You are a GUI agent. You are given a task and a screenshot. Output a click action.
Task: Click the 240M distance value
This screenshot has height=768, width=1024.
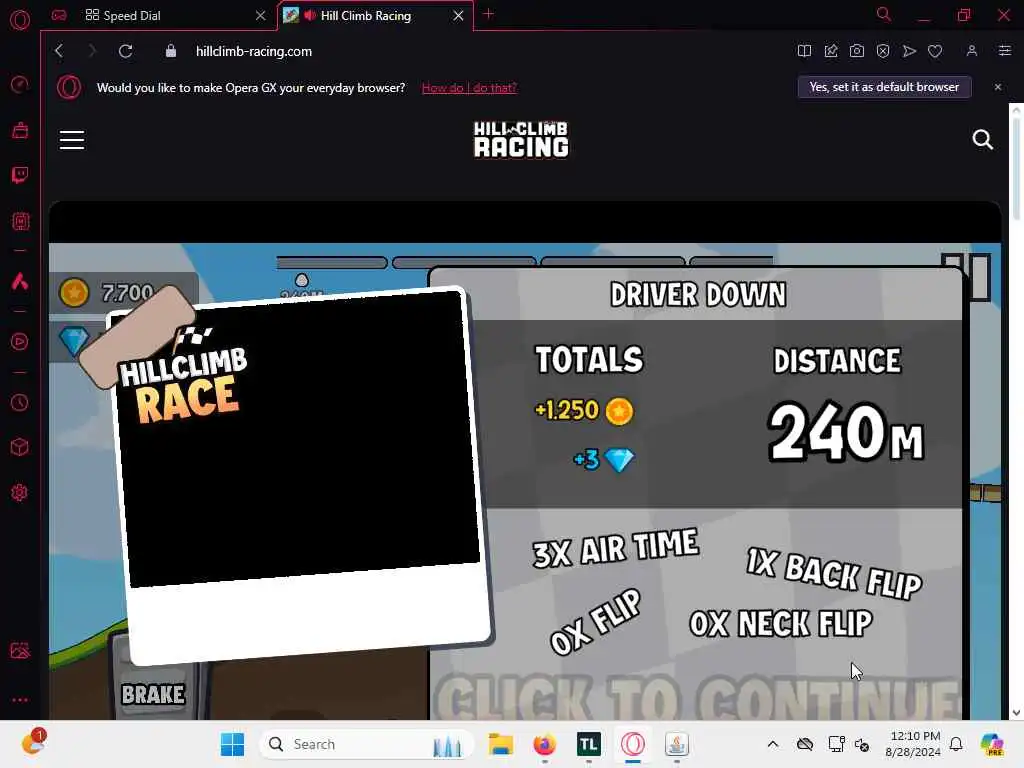coord(845,432)
